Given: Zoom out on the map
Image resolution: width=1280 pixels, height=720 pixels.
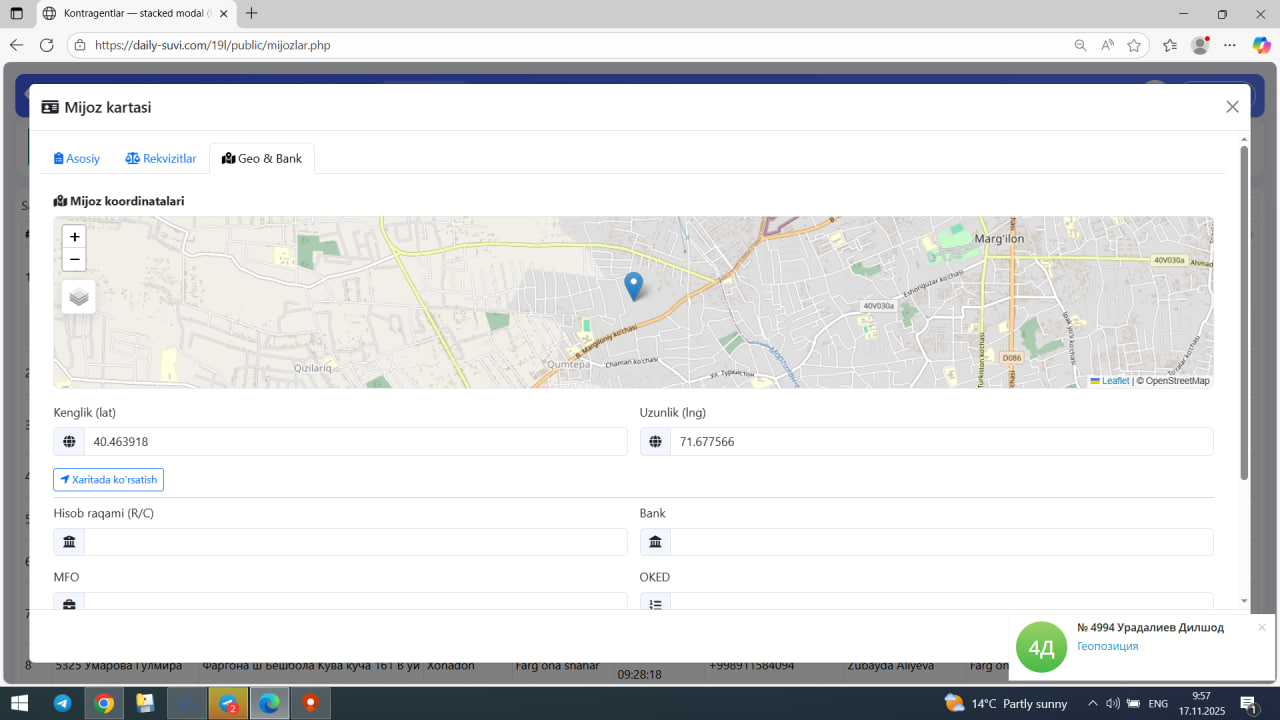Looking at the screenshot, I should click(x=74, y=260).
